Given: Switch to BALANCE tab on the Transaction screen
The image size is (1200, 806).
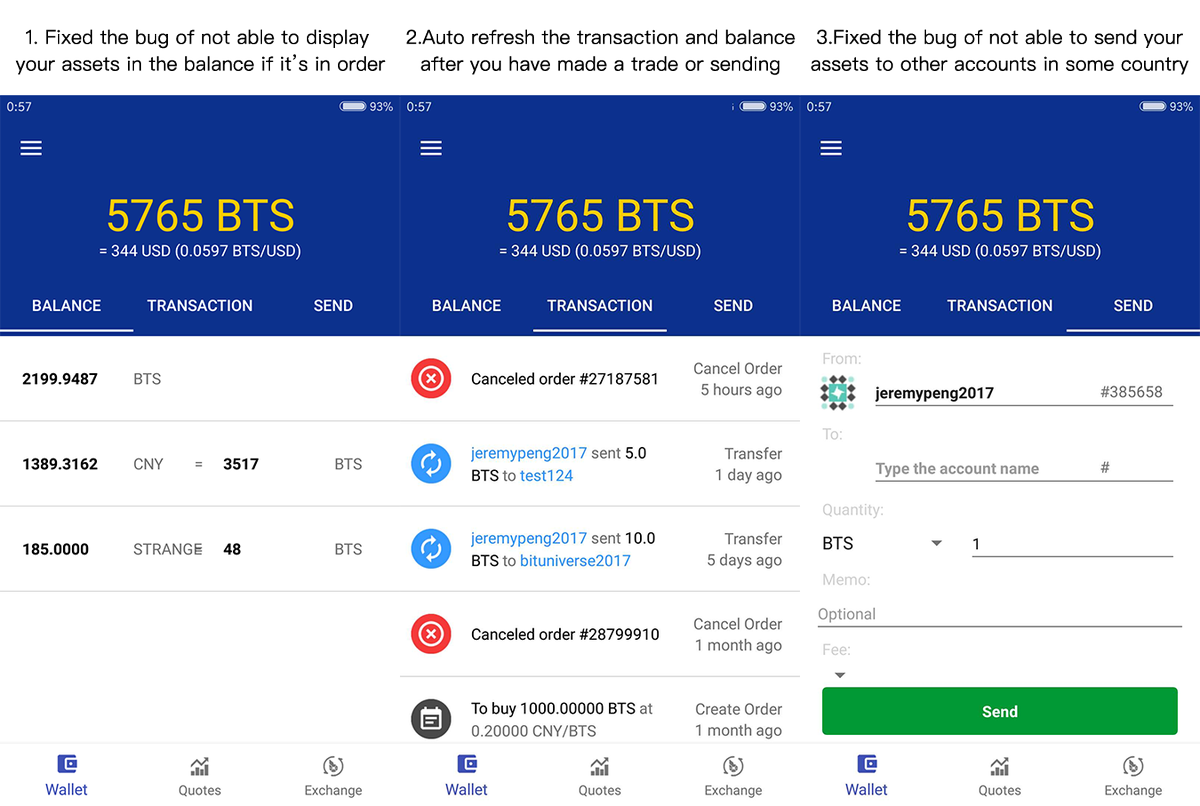Looking at the screenshot, I should pos(467,306).
